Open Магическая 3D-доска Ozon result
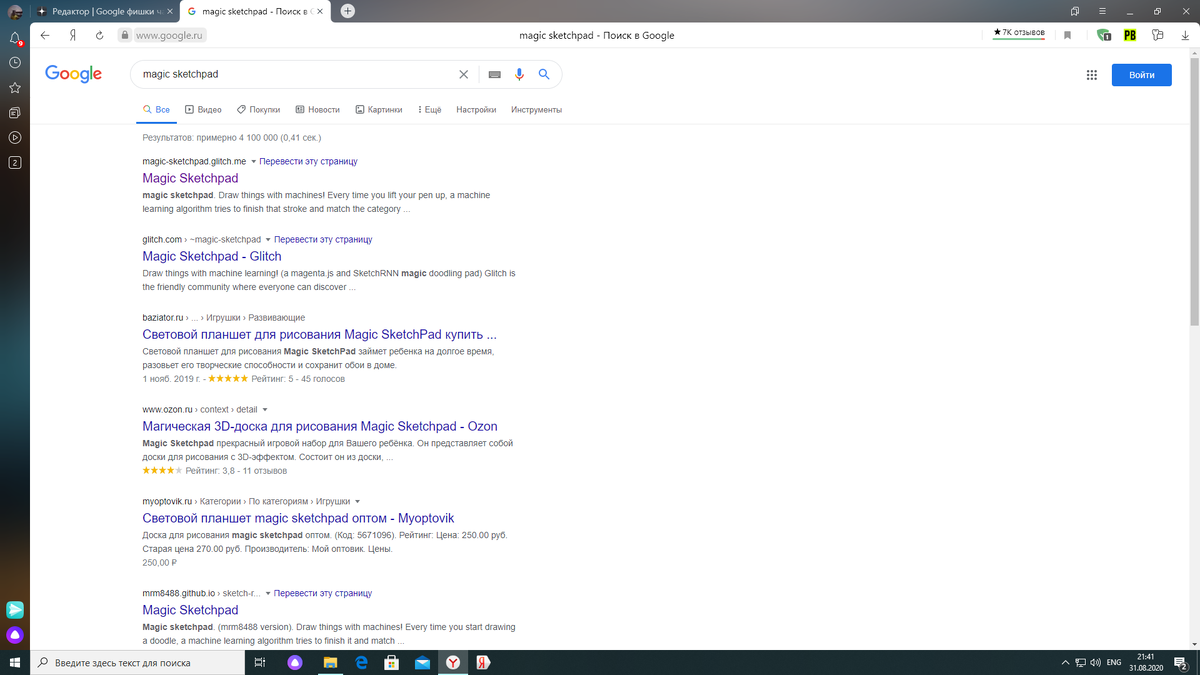 (x=319, y=426)
